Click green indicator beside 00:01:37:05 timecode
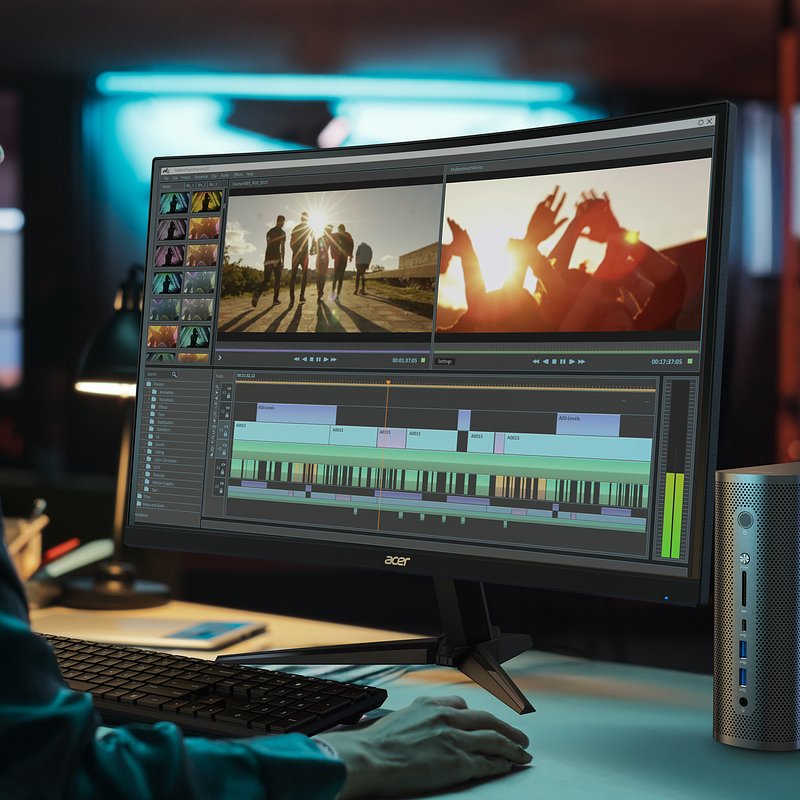The height and width of the screenshot is (800, 800). coord(423,360)
